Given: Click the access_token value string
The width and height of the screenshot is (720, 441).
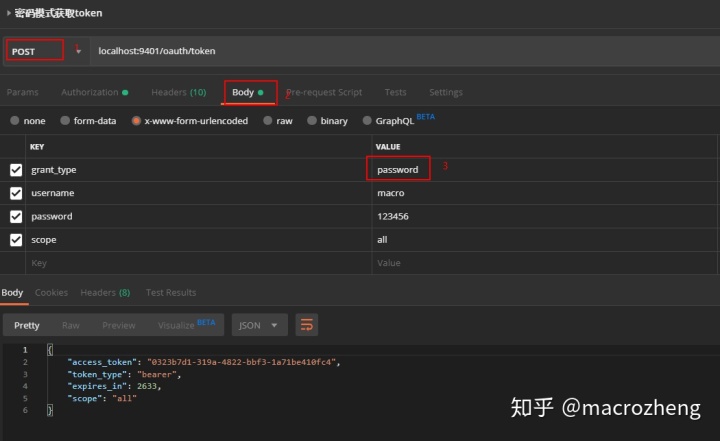Looking at the screenshot, I should point(242,362).
